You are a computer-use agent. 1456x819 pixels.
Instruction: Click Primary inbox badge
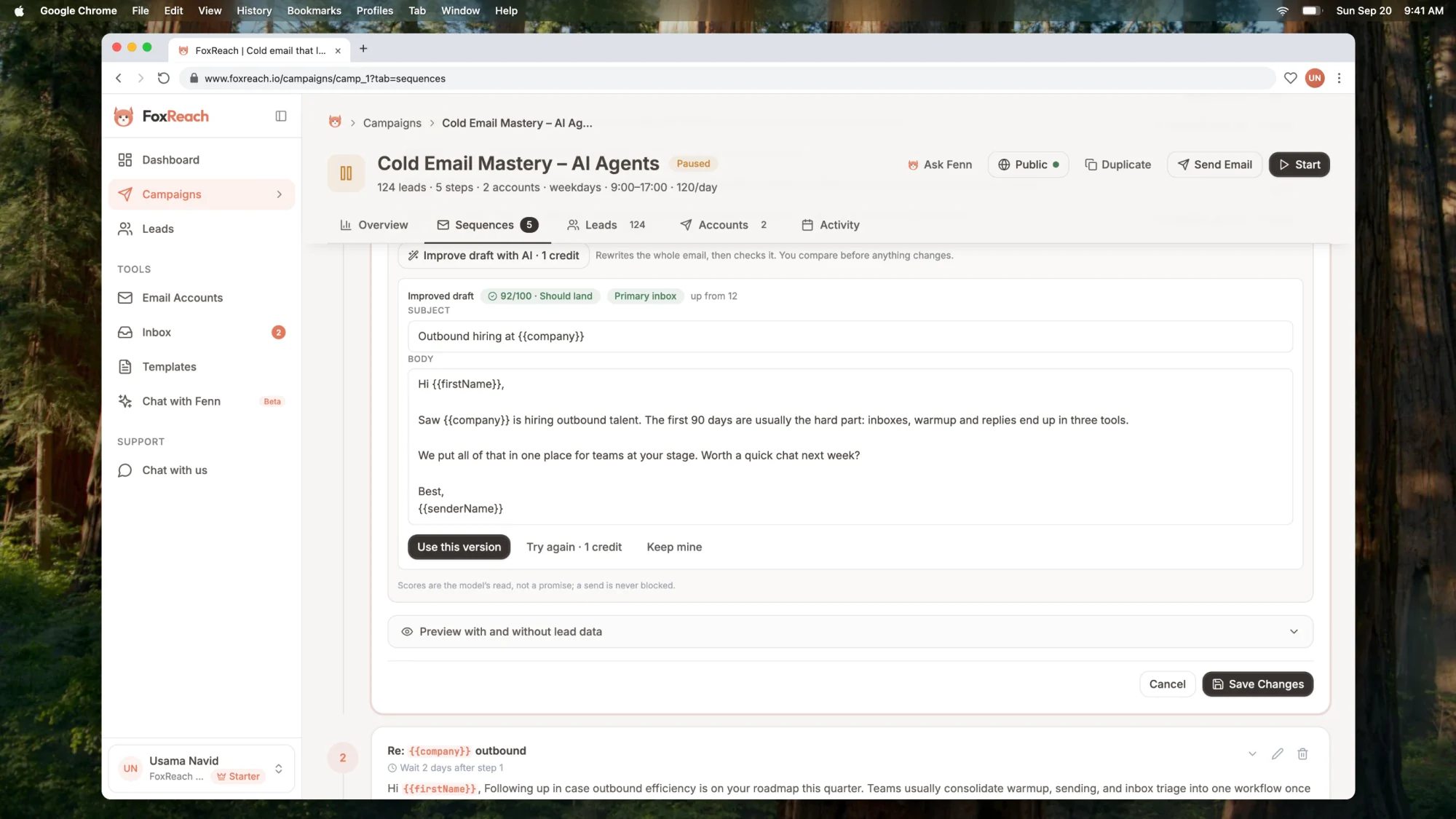point(645,296)
